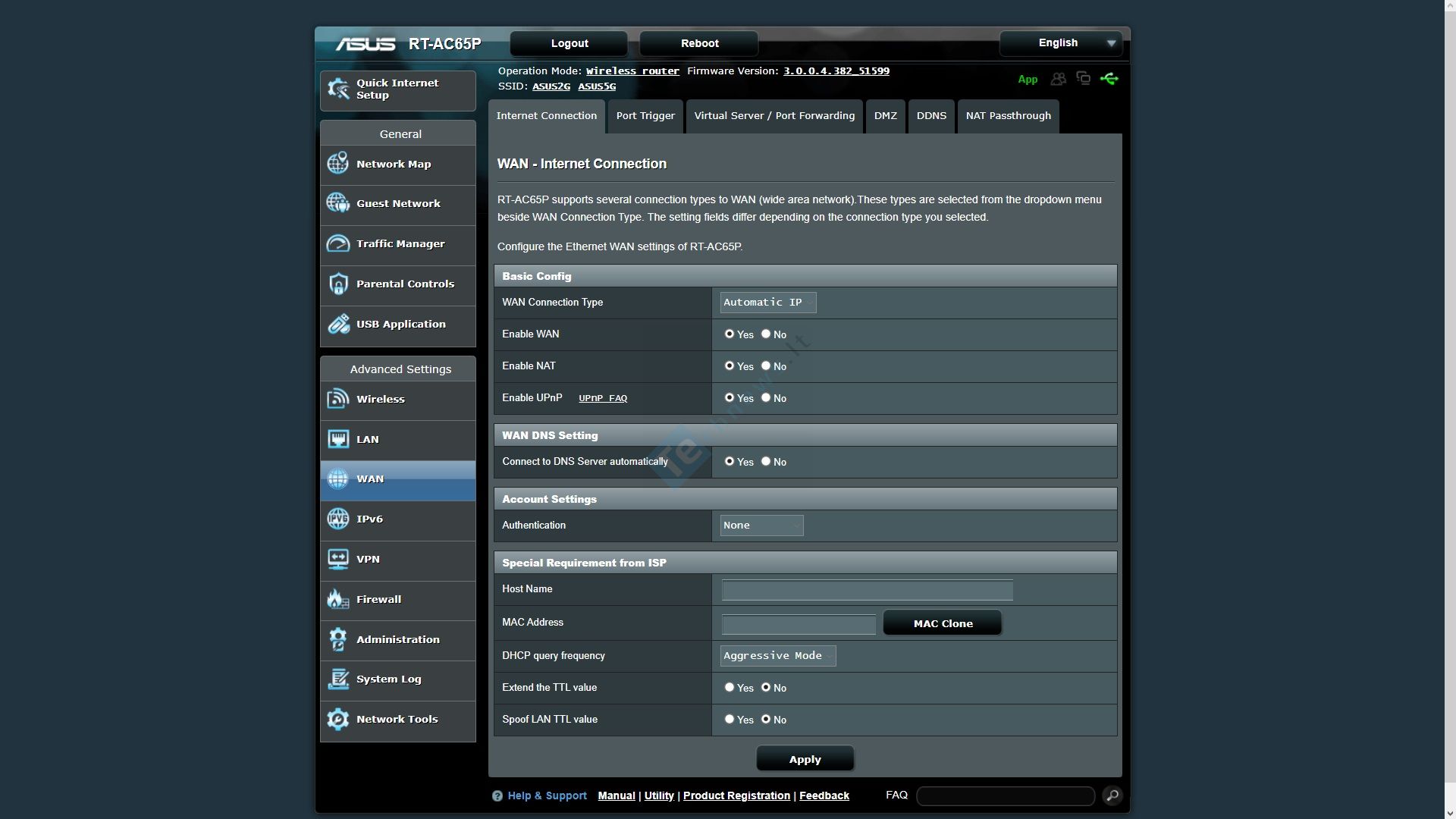Open the Product Registration link

click(x=736, y=795)
